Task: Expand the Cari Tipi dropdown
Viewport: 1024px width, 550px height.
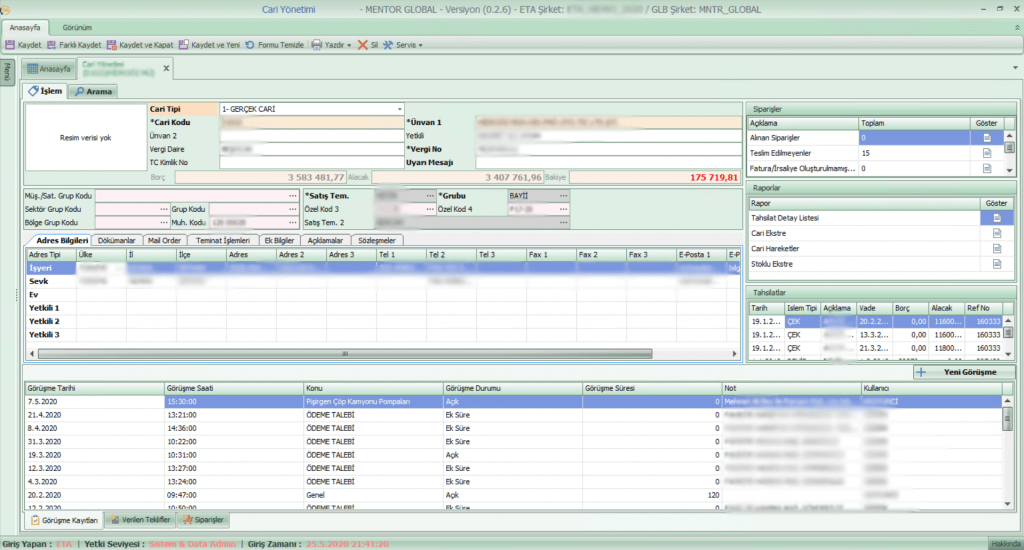Action: point(399,109)
